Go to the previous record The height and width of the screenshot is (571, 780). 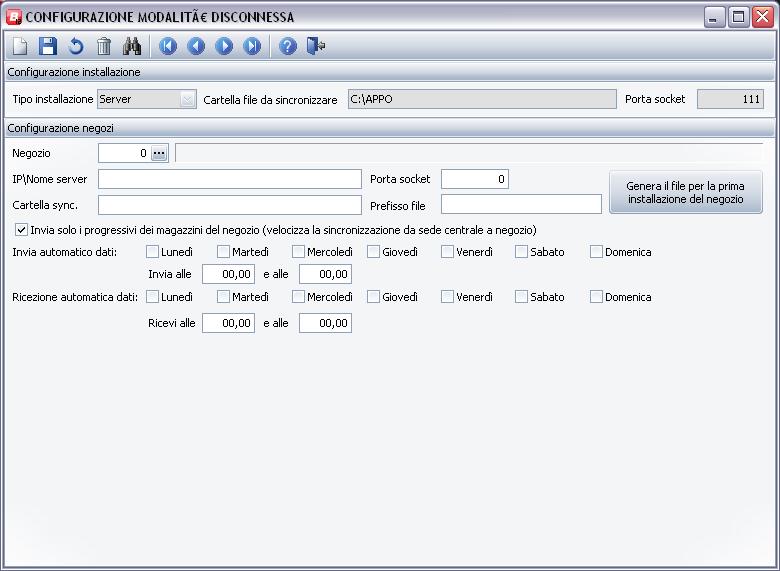click(196, 46)
